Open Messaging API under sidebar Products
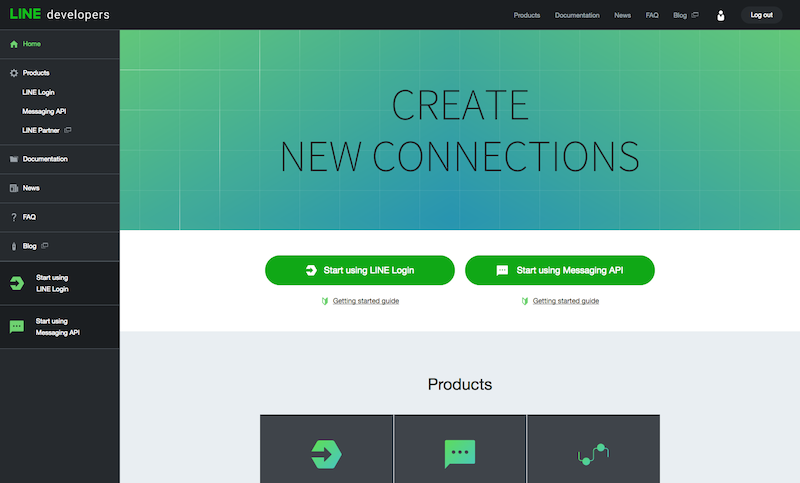 coord(44,111)
